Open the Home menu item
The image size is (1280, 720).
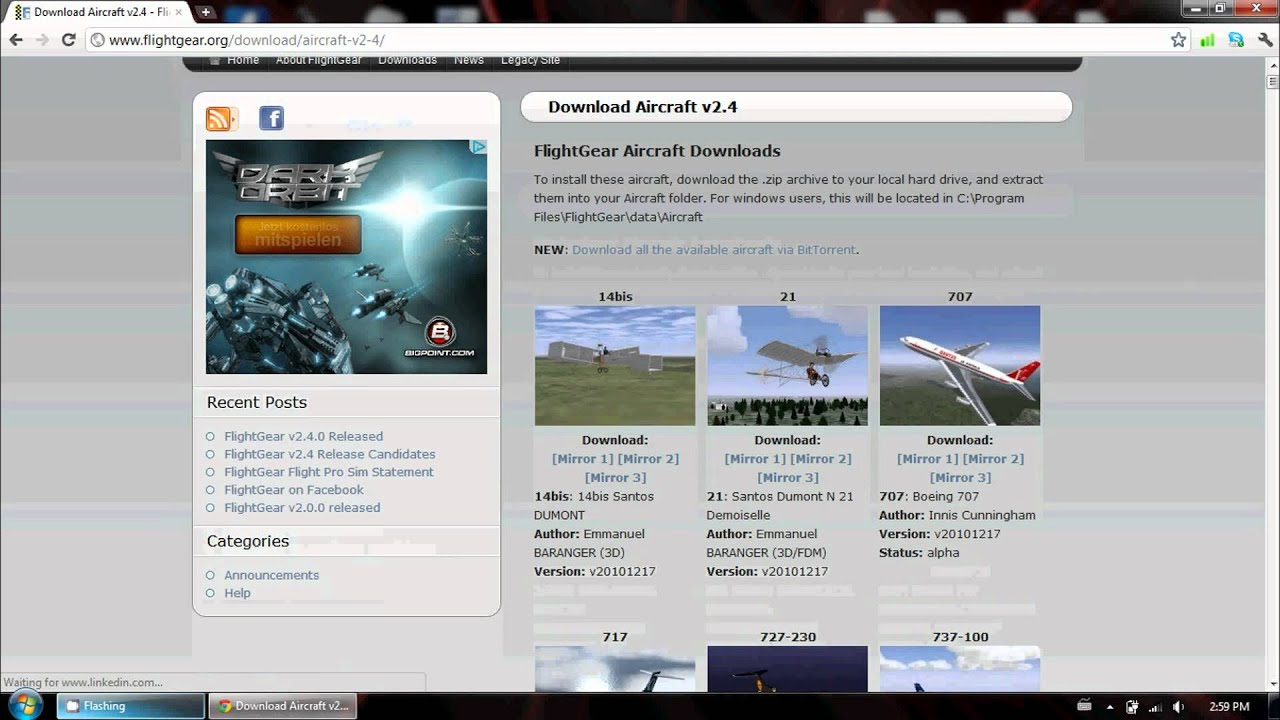pyautogui.click(x=243, y=60)
